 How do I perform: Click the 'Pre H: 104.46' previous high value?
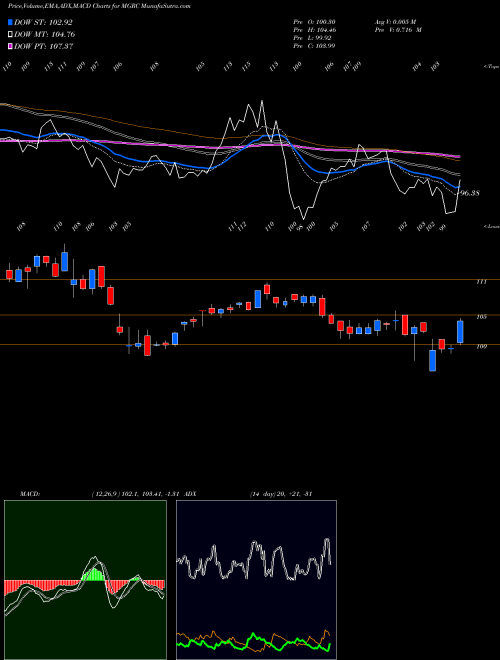tap(314, 30)
